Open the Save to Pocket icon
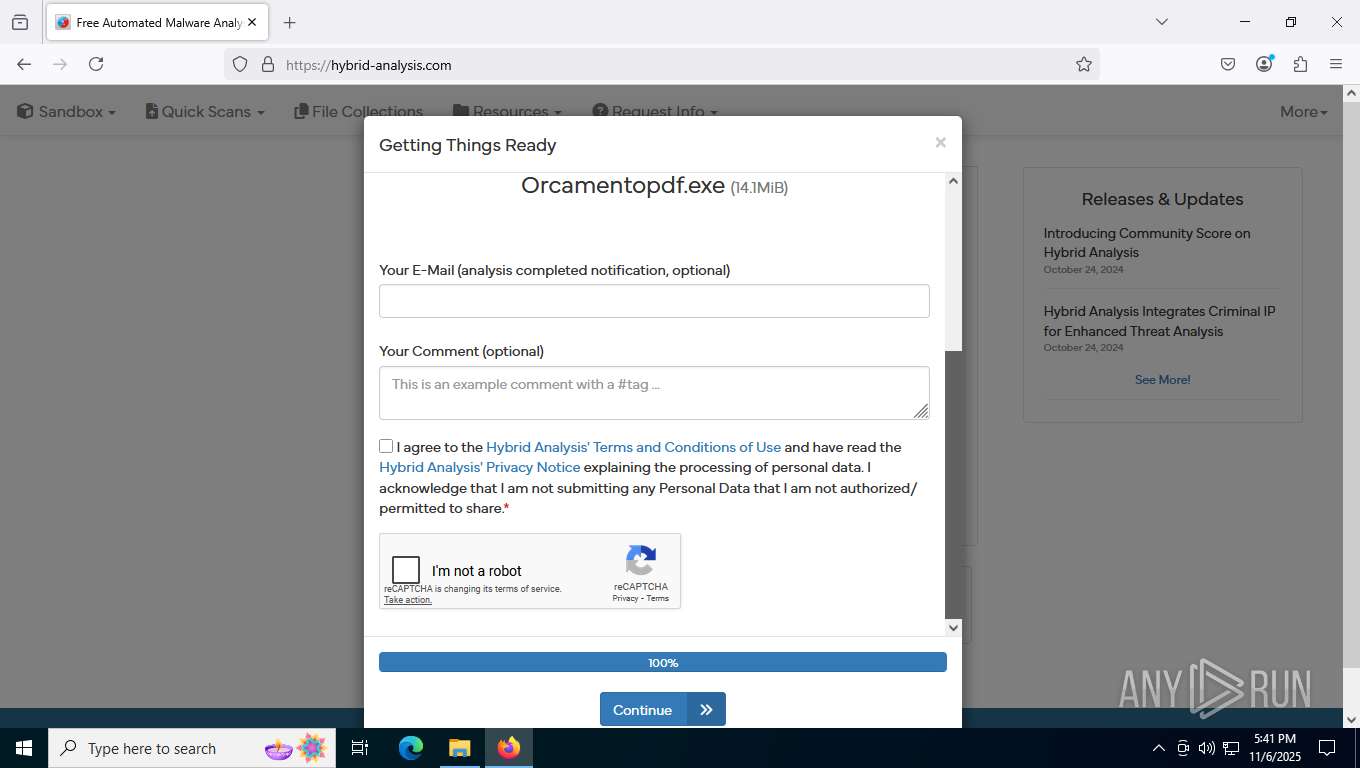 1228,64
